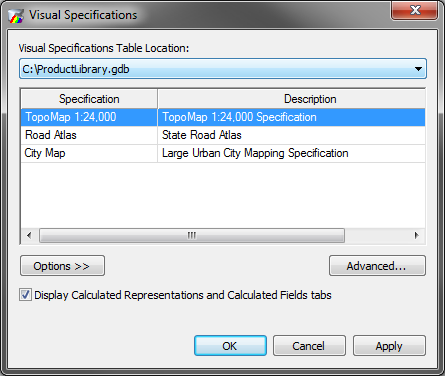
Task: Expand the Options >> section
Action: [x=62, y=266]
